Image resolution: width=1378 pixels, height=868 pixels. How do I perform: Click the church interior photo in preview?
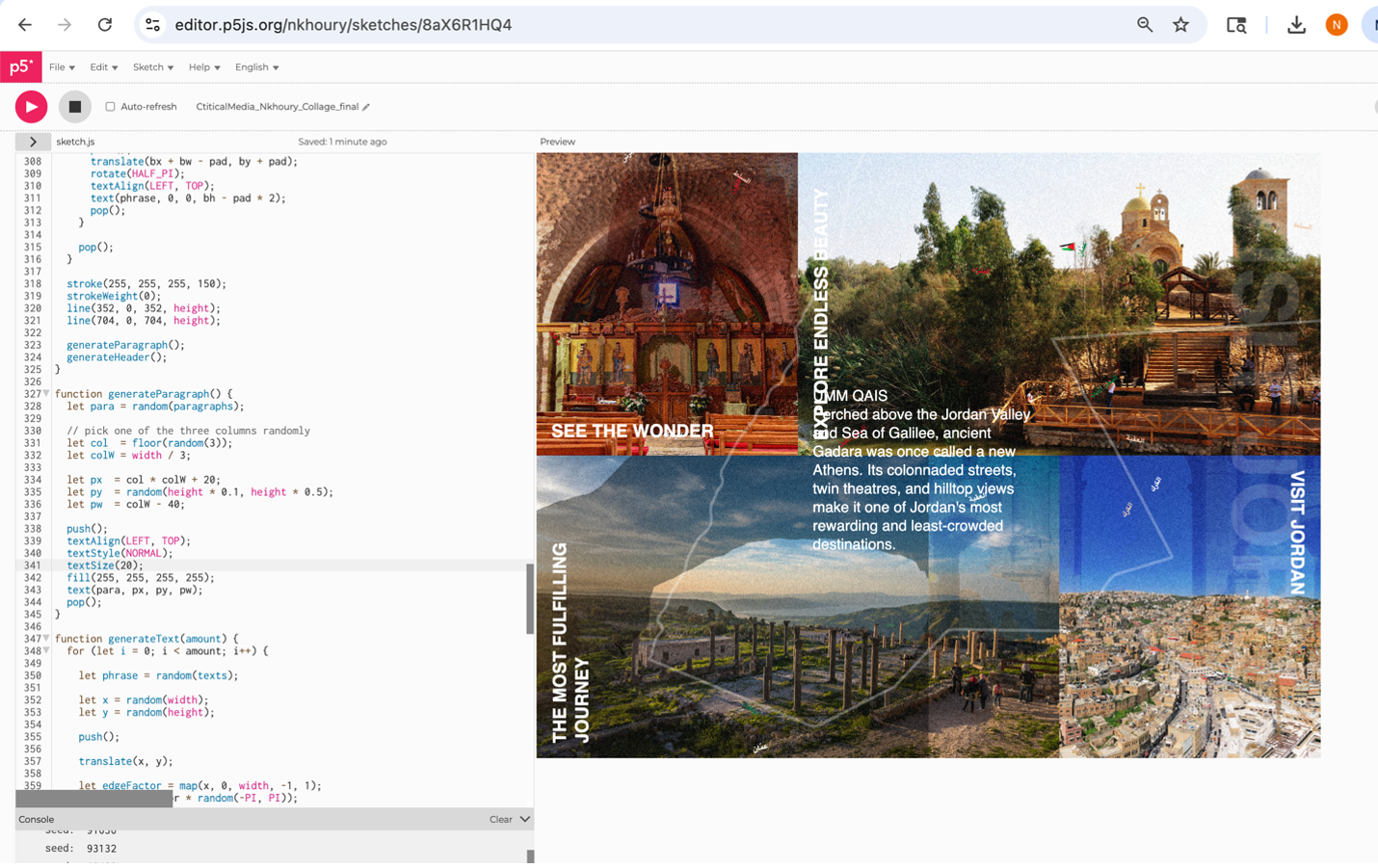[x=667, y=303]
